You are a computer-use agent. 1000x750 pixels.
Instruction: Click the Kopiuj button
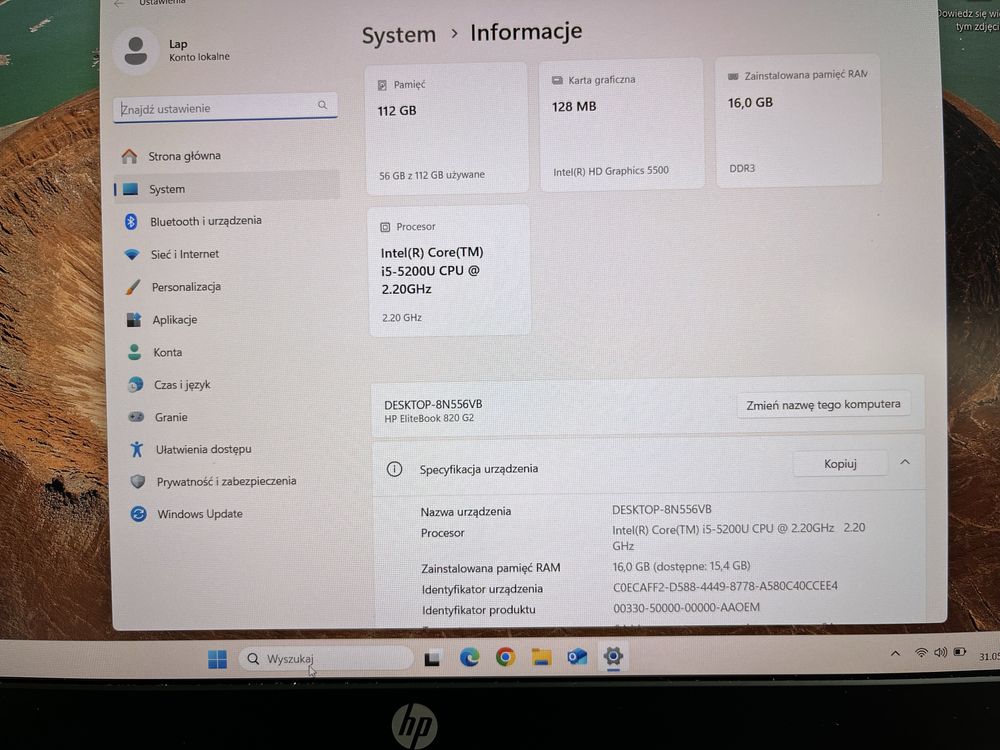point(840,464)
